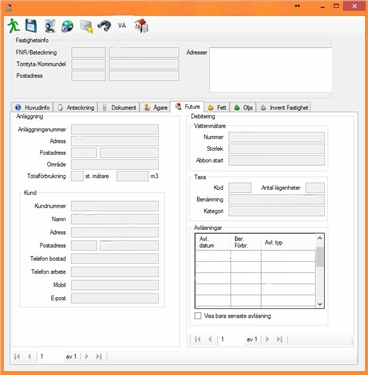Image resolution: width=368 pixels, height=375 pixels.
Task: Switch to the Ägare tab
Action: (x=156, y=107)
